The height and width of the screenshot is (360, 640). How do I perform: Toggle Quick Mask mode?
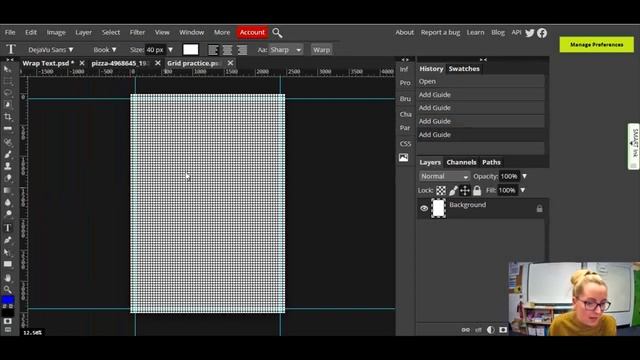[x=7, y=321]
